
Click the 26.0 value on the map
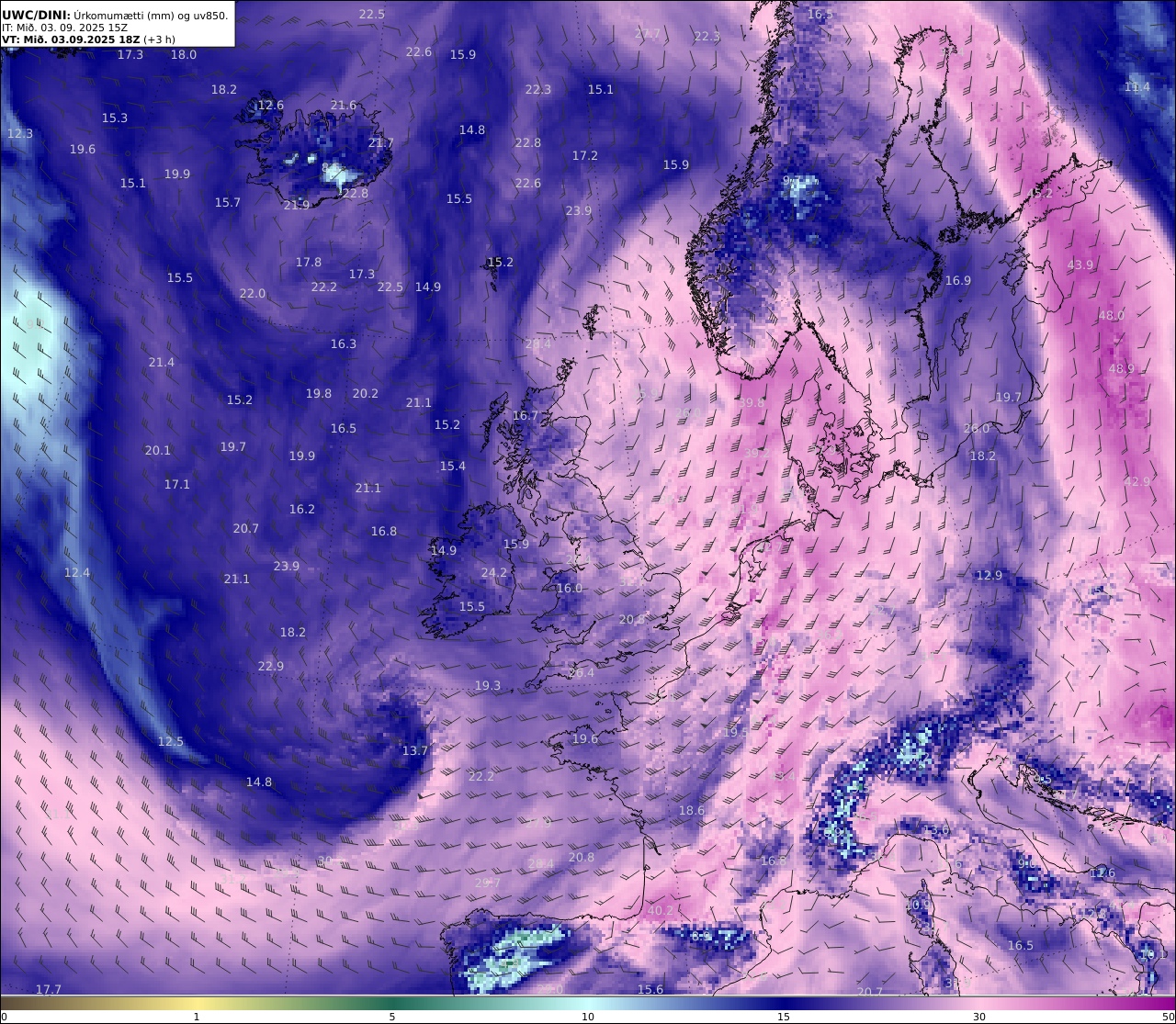(x=977, y=428)
